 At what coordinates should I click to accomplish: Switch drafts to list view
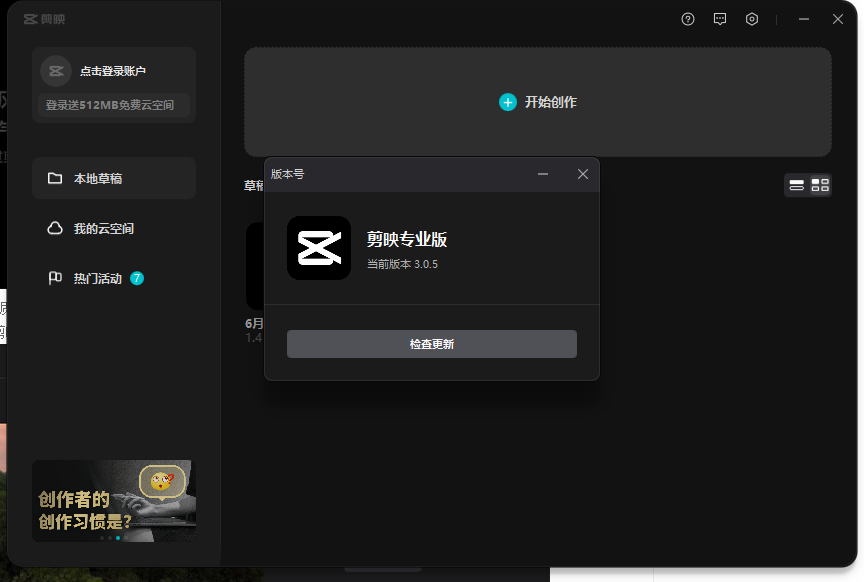796,185
